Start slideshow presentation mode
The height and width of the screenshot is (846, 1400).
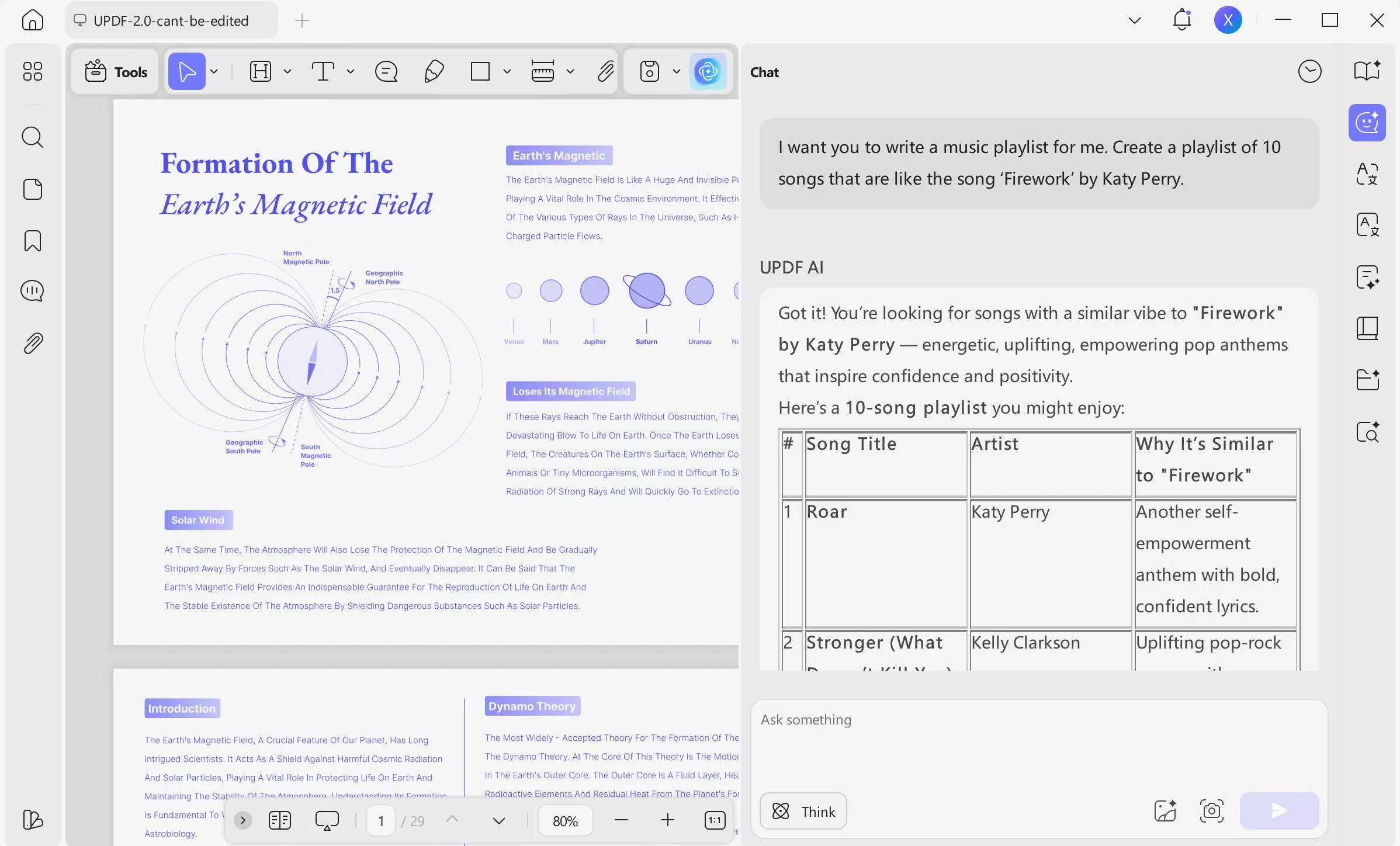tap(327, 820)
